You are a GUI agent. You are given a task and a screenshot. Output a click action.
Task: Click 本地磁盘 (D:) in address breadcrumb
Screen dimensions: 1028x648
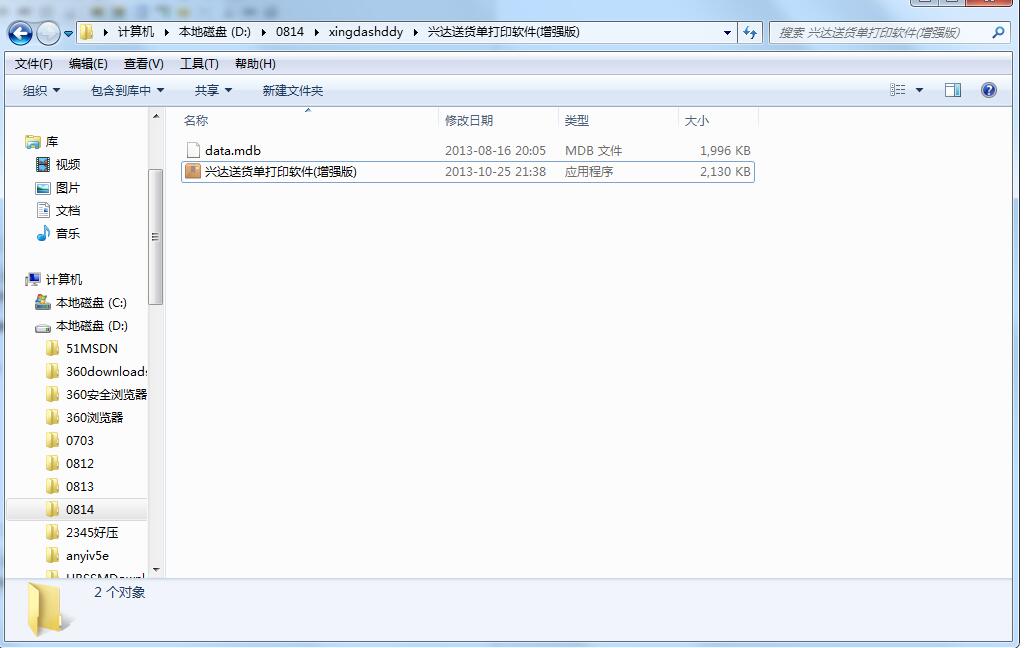click(x=214, y=32)
